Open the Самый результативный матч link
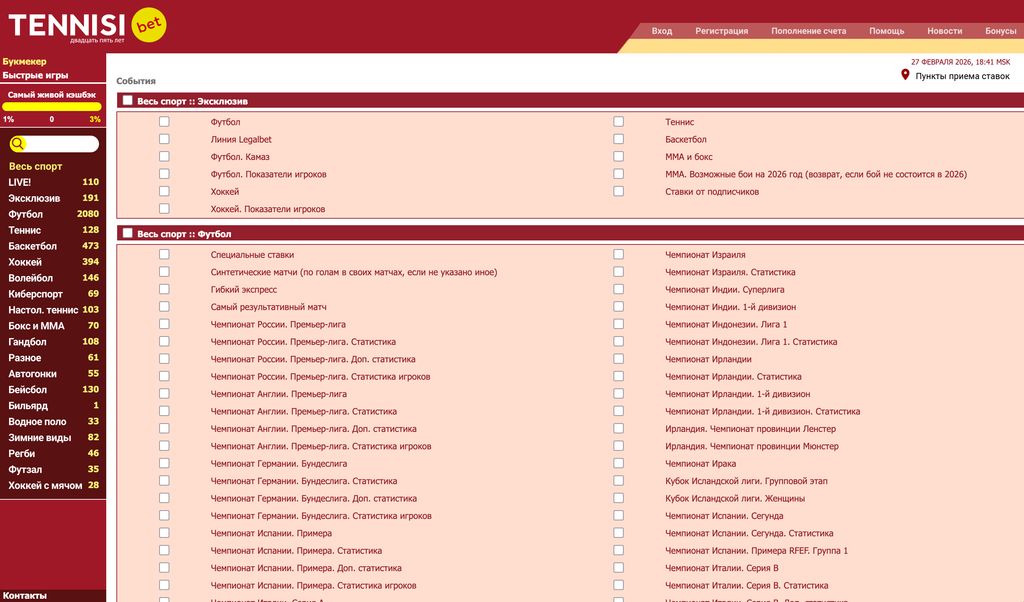This screenshot has height=602, width=1024. [x=268, y=307]
